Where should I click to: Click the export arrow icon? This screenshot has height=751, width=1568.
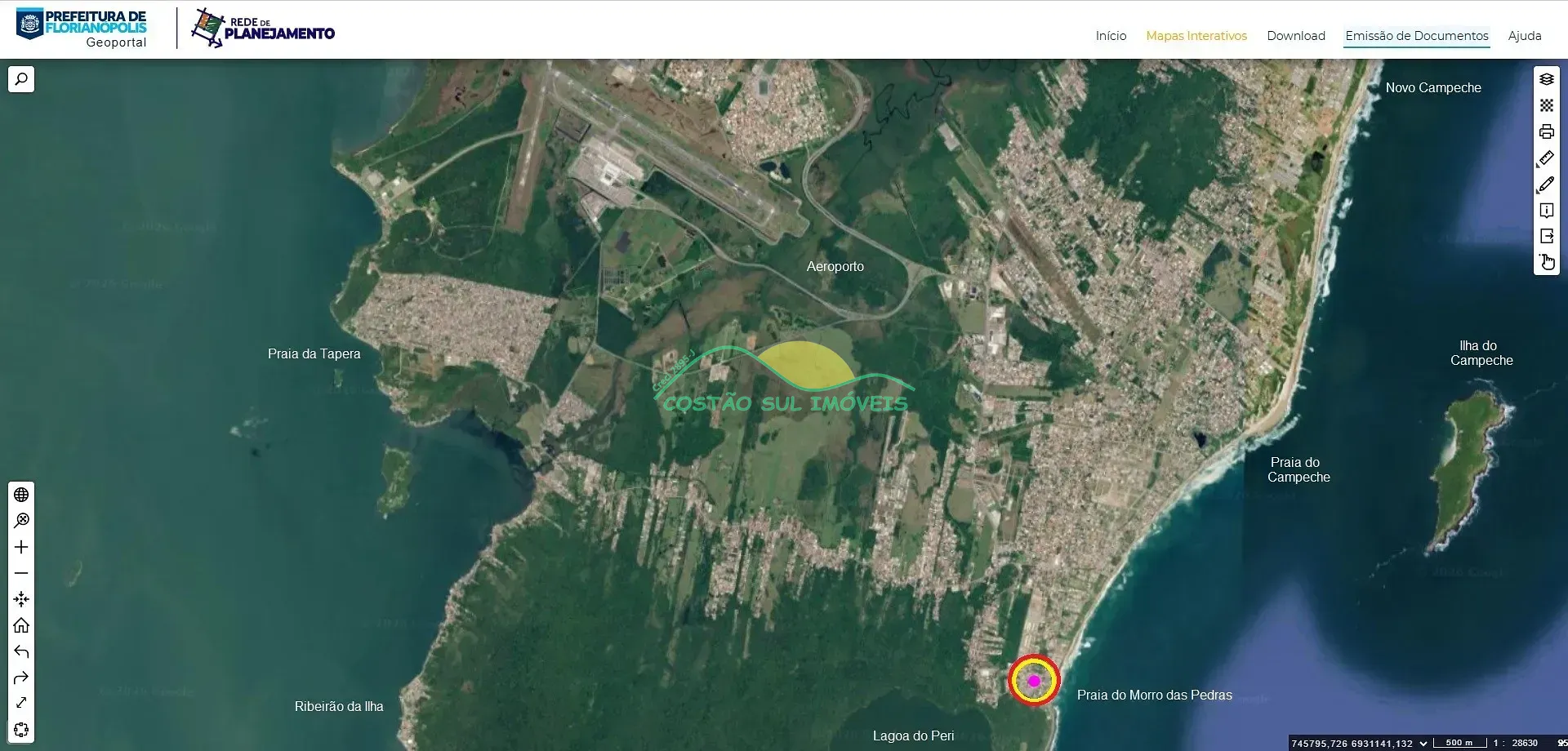coord(1547,236)
